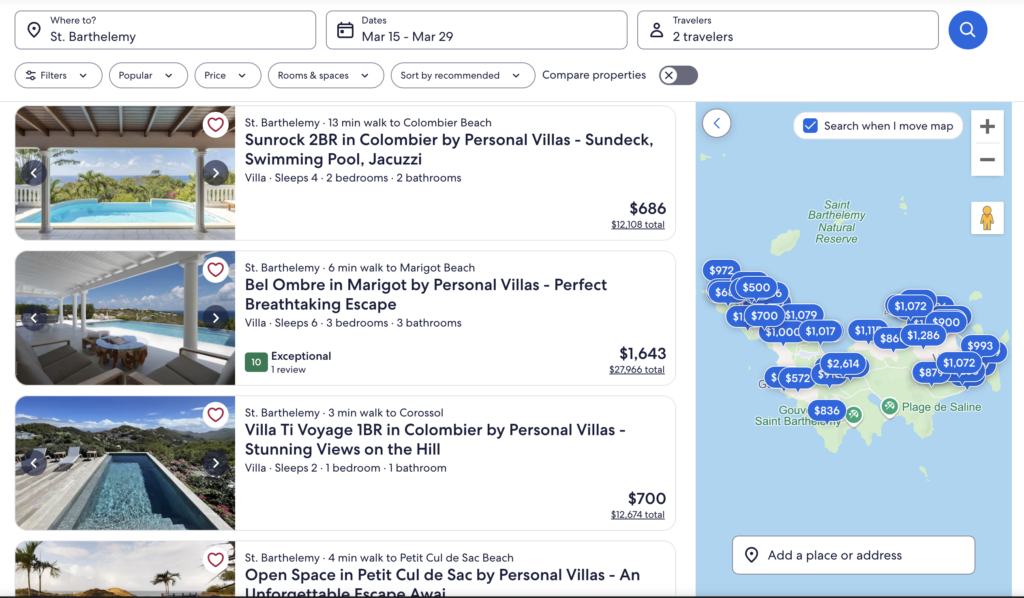Click the $500 map price pin

pyautogui.click(x=756, y=287)
